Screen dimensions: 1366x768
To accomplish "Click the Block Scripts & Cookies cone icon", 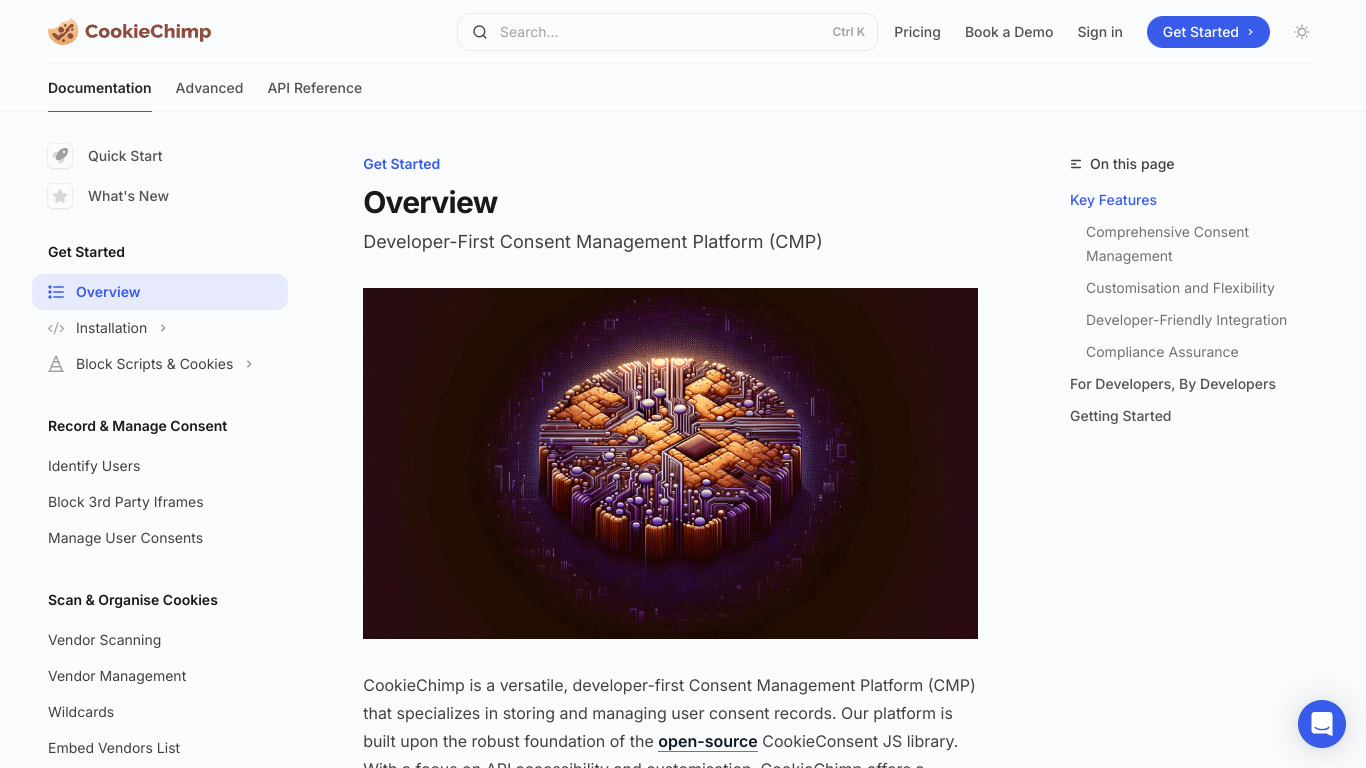I will [x=56, y=364].
